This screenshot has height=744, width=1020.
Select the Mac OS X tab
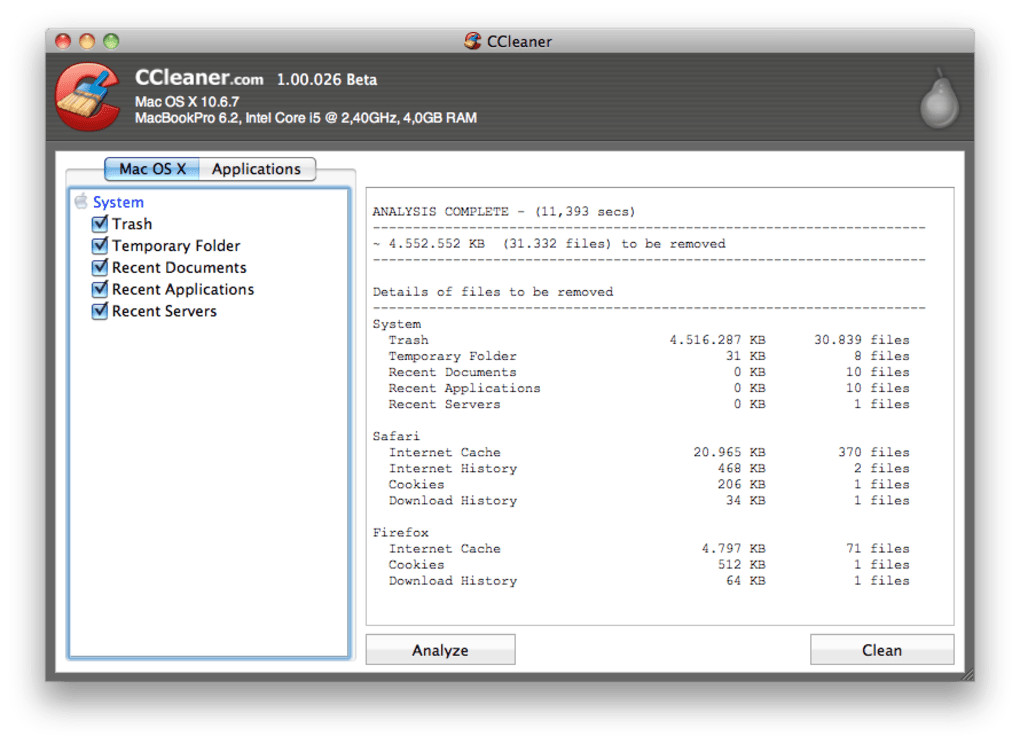(x=152, y=169)
